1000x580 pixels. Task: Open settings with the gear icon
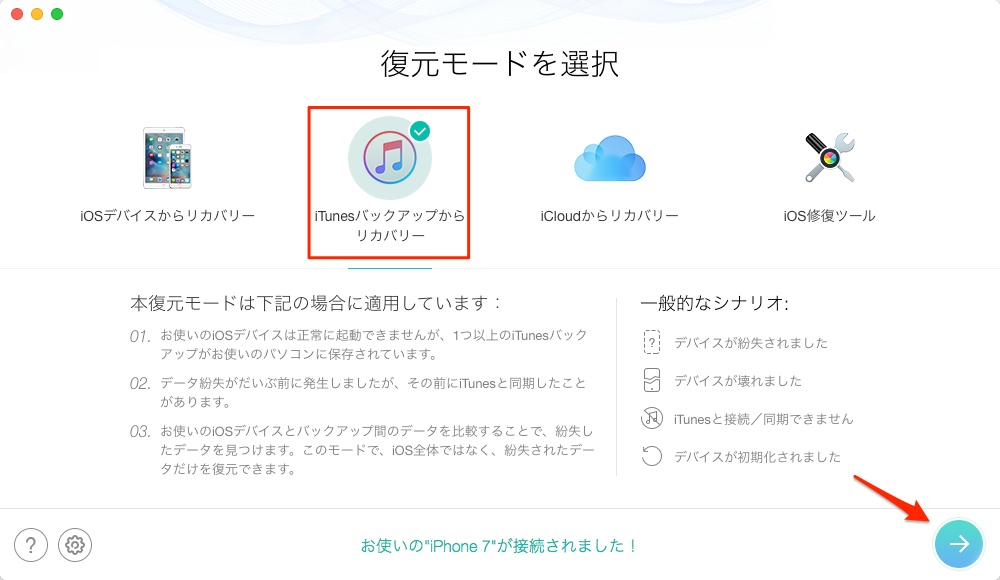[x=75, y=545]
